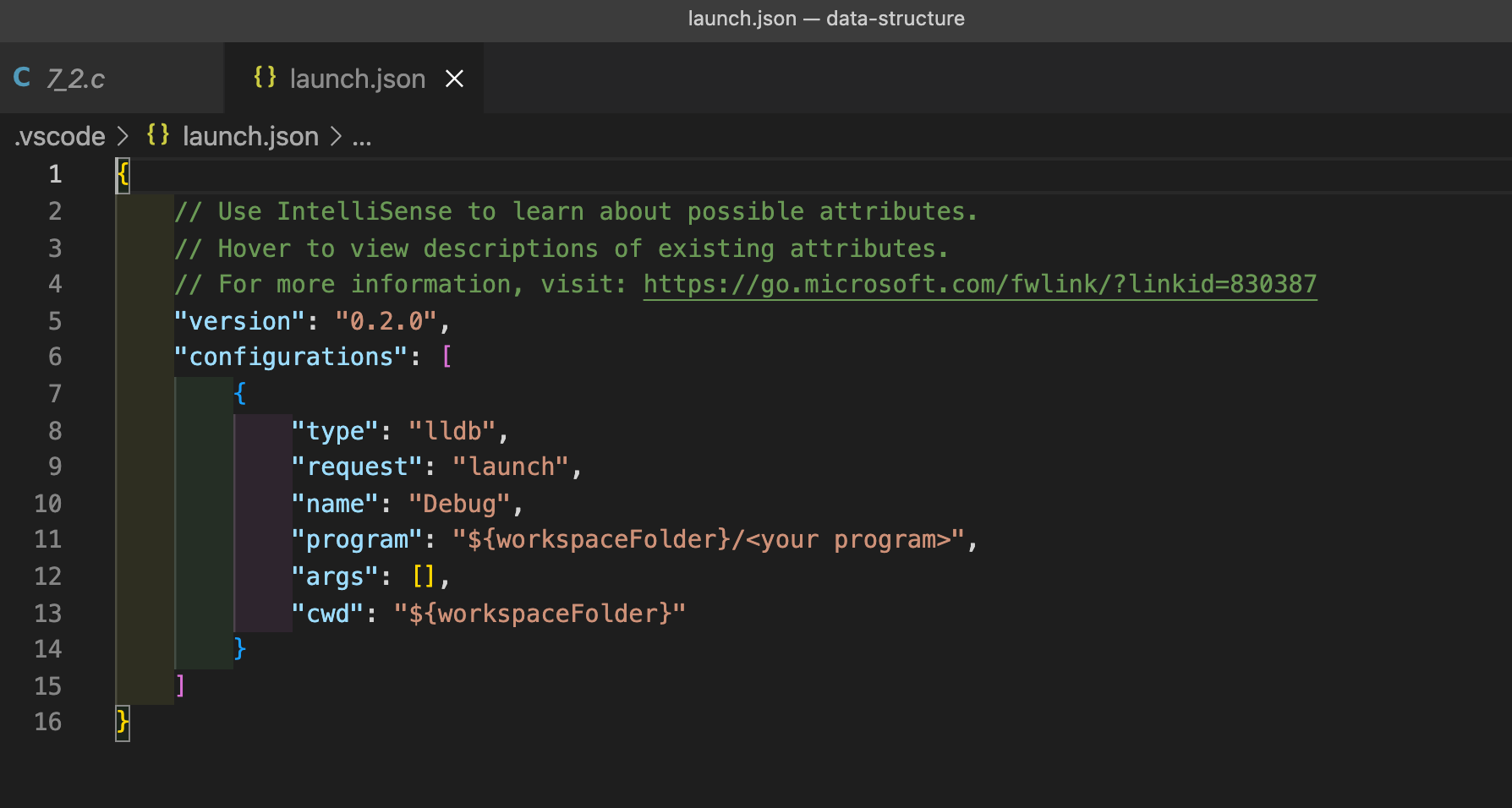
Task: Click the "lldb" type value
Action: click(x=452, y=431)
